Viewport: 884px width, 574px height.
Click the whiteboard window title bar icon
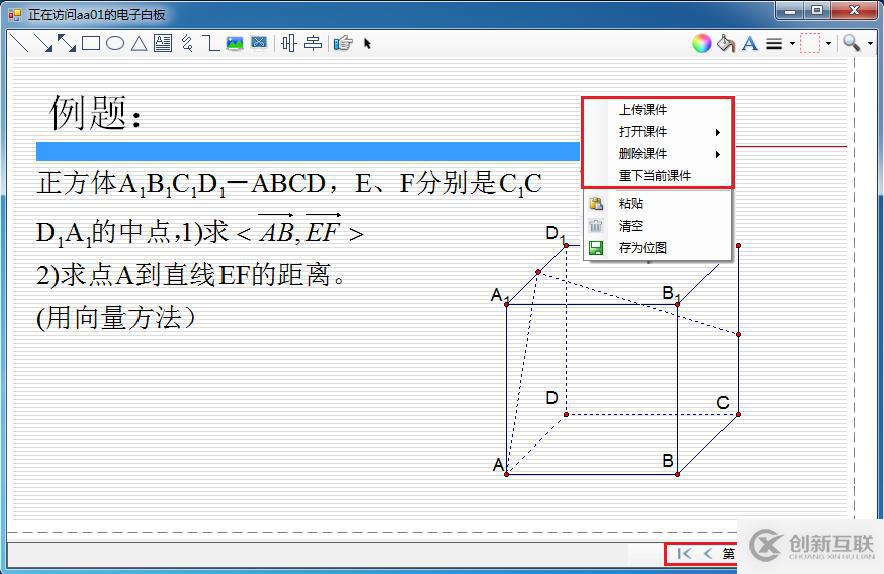(x=15, y=14)
